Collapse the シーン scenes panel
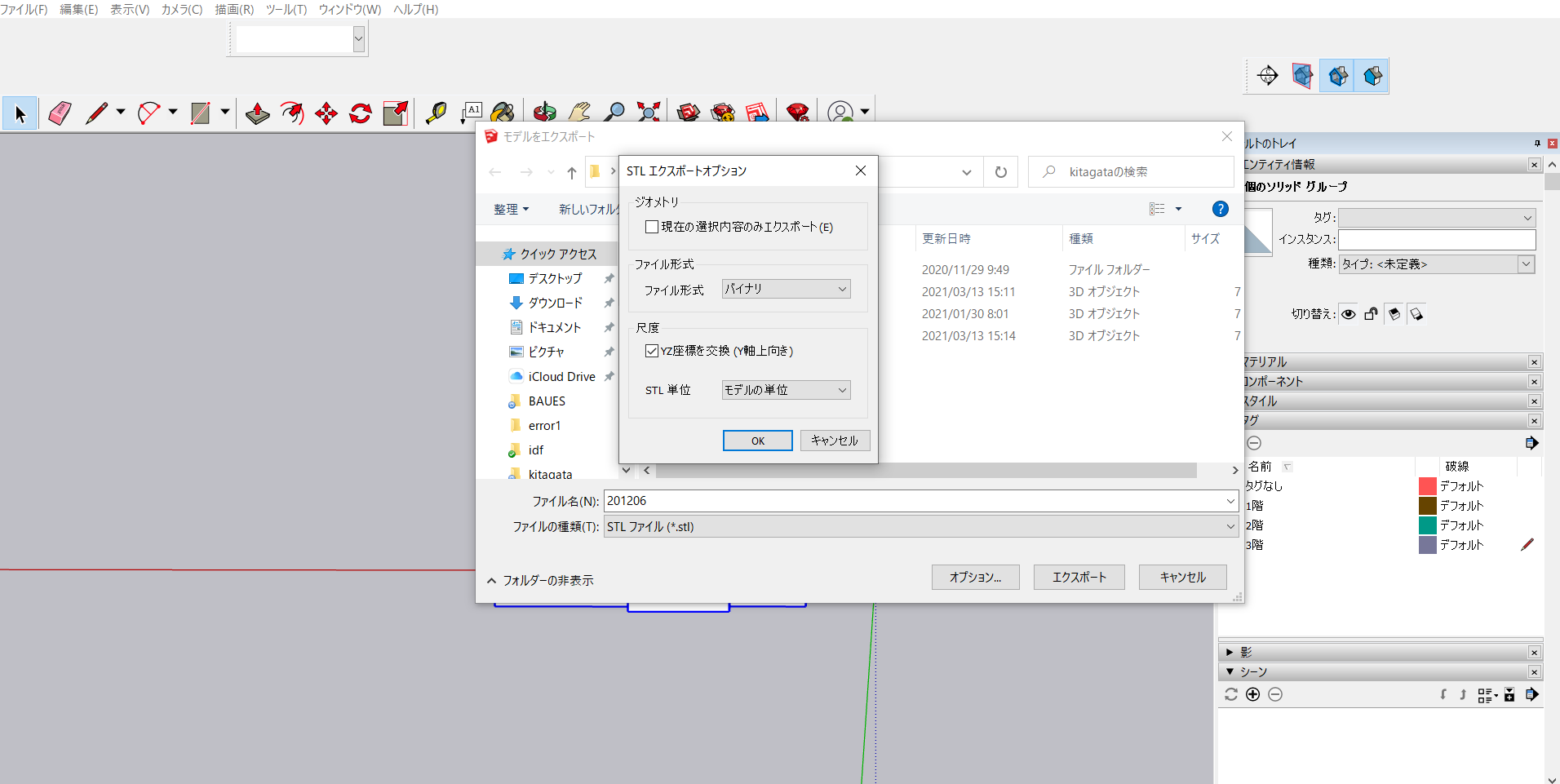This screenshot has width=1560, height=784. click(1230, 672)
